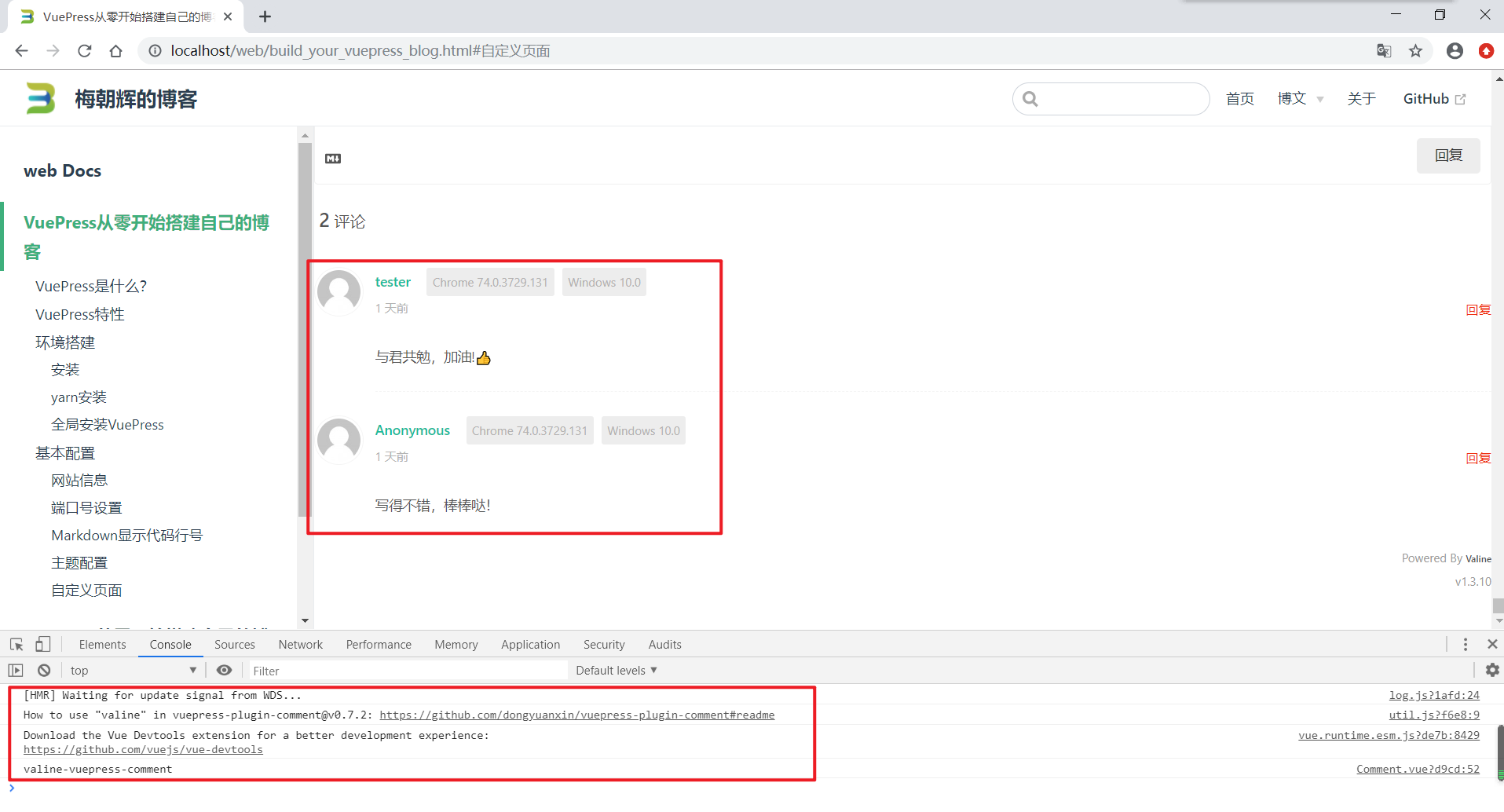Show the DevTools console sidebar

pyautogui.click(x=16, y=671)
